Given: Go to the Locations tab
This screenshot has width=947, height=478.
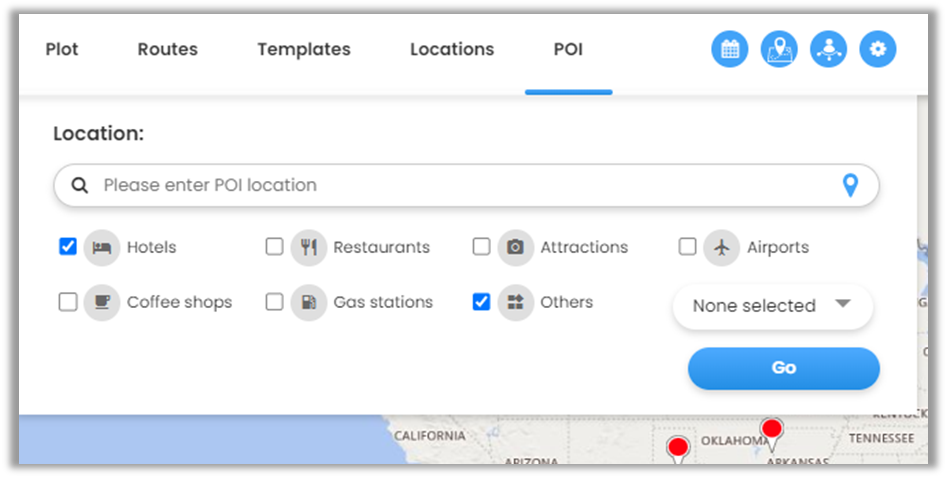Looking at the screenshot, I should point(452,49).
